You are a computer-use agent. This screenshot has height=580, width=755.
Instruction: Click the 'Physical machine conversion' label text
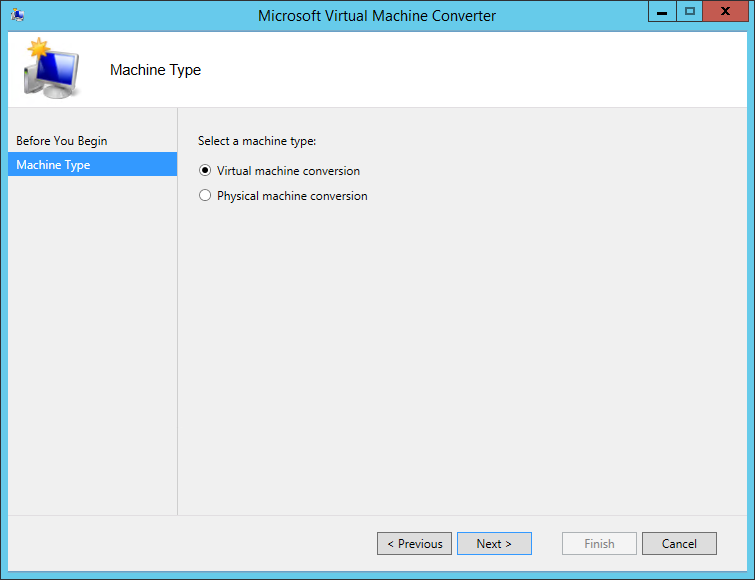click(292, 196)
